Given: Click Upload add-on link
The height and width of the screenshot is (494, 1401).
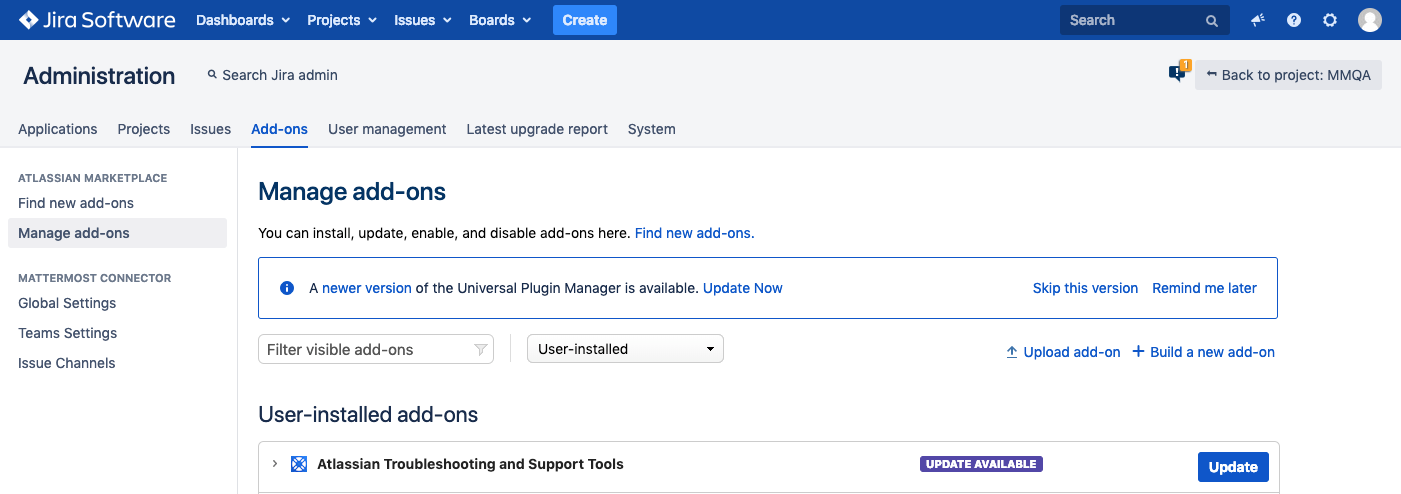Looking at the screenshot, I should coord(1063,352).
